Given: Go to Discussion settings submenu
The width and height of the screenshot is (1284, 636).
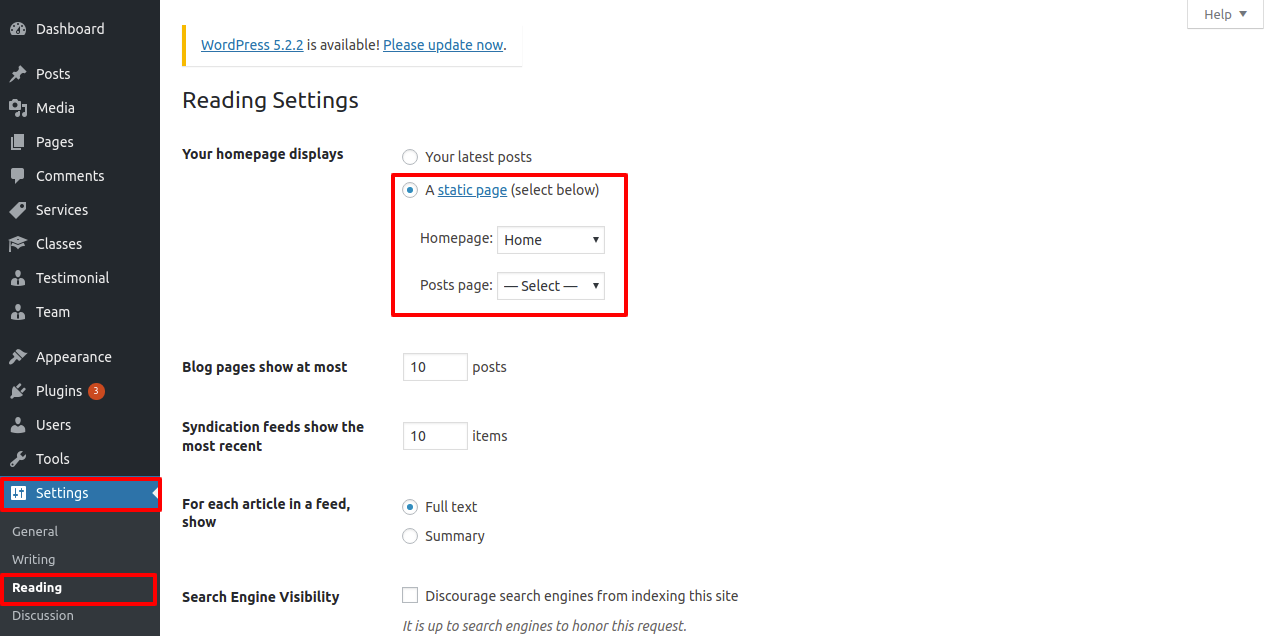Looking at the screenshot, I should (x=43, y=615).
